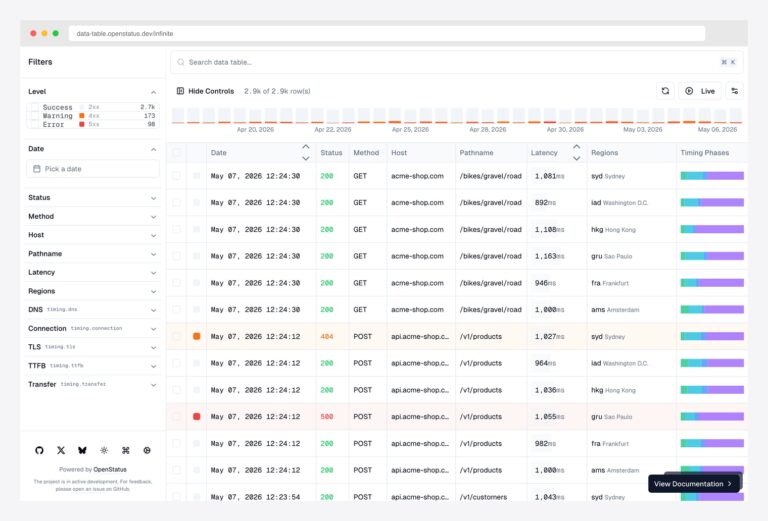The width and height of the screenshot is (768, 521).
Task: Click the search magnifier icon
Action: (181, 62)
